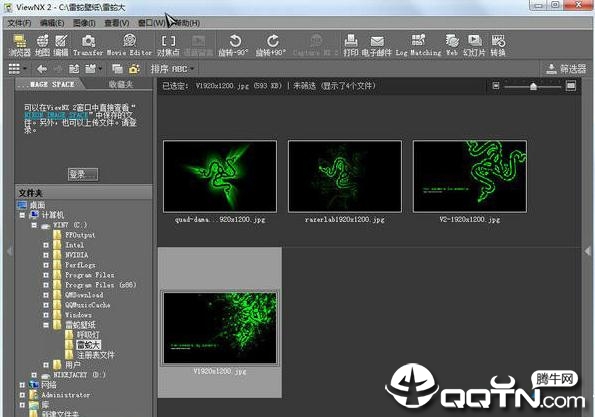Screen dimensions: 595x417
Task: Select the QMDownload folder
Action: pos(79,295)
